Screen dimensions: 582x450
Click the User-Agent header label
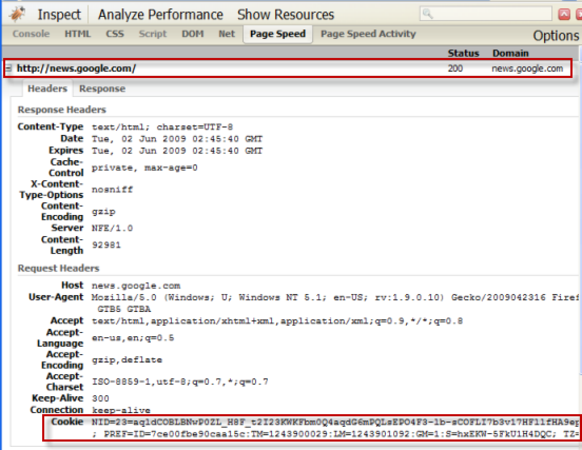56,297
